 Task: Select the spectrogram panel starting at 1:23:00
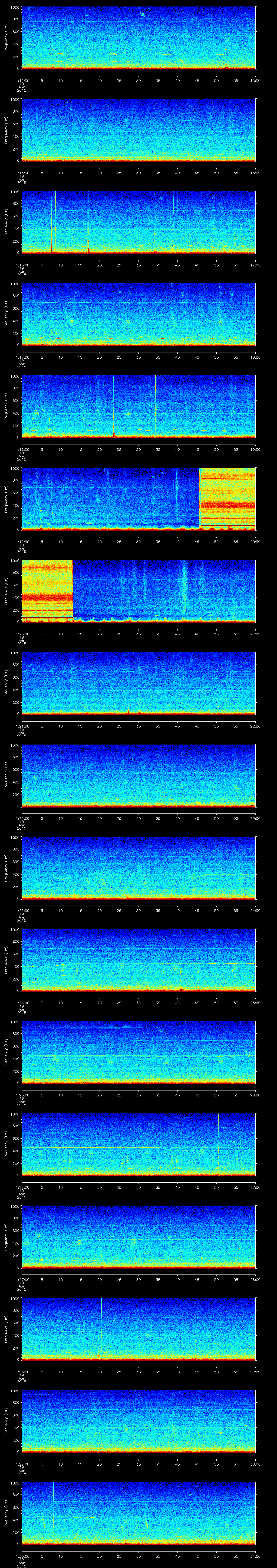pyautogui.click(x=139, y=868)
